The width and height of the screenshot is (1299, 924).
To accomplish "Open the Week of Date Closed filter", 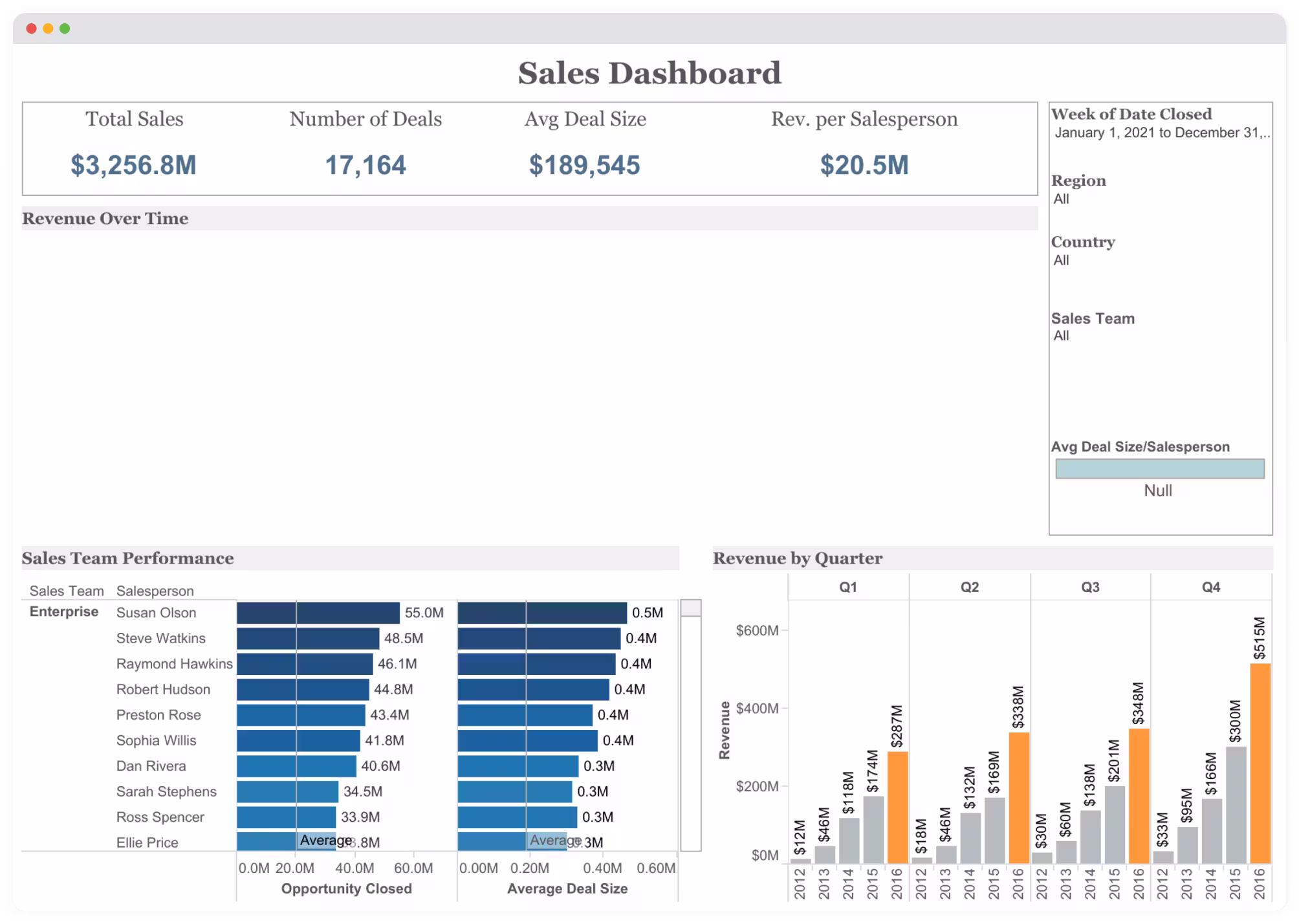I will [1161, 133].
